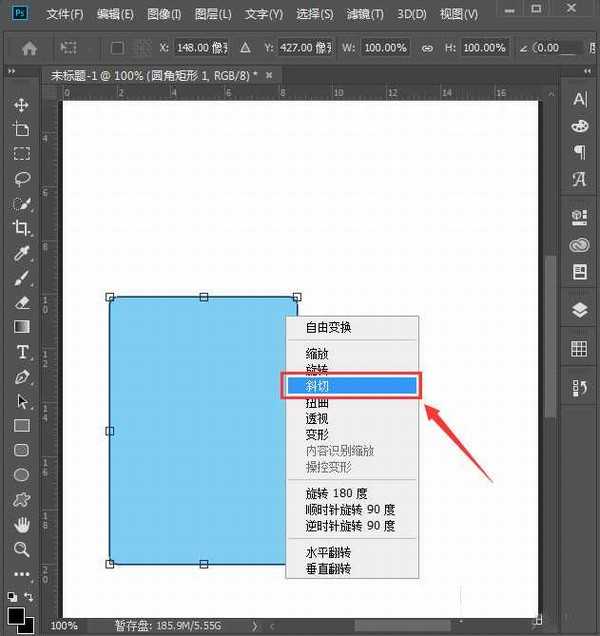Select the Eraser tool
The image size is (600, 636).
point(21,302)
